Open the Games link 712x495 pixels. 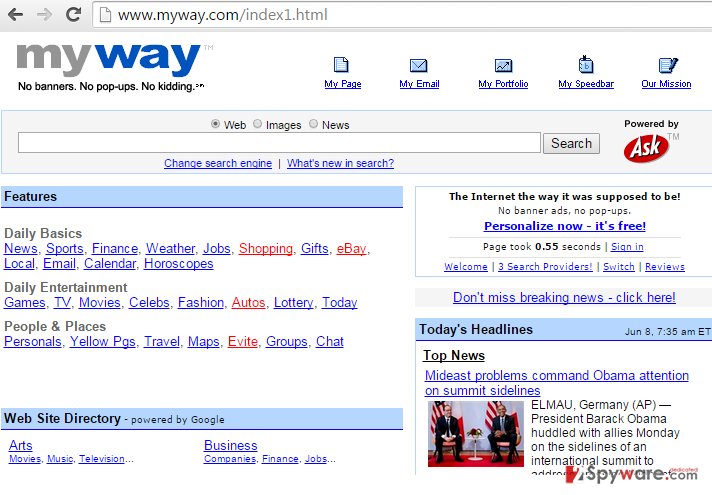pyautogui.click(x=25, y=303)
